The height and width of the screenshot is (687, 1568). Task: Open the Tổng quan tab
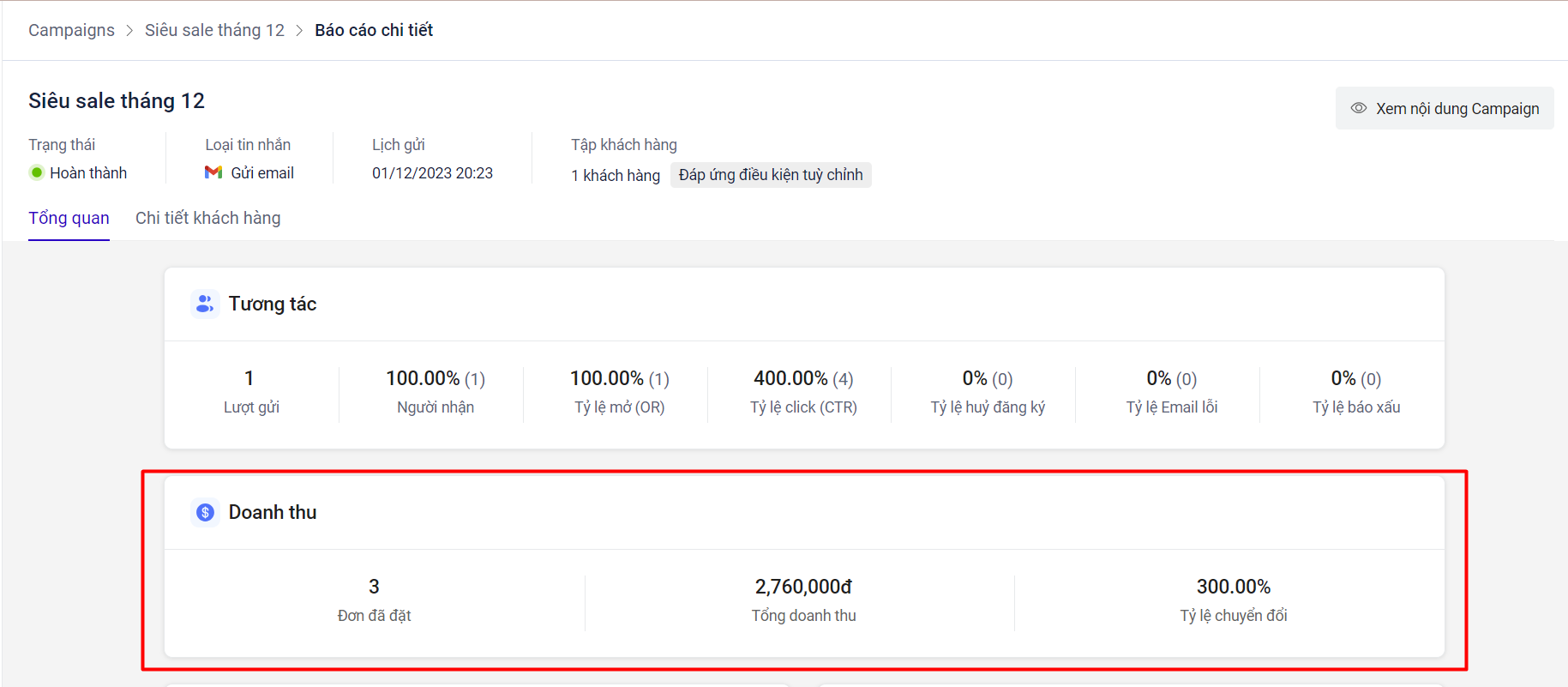pos(69,218)
